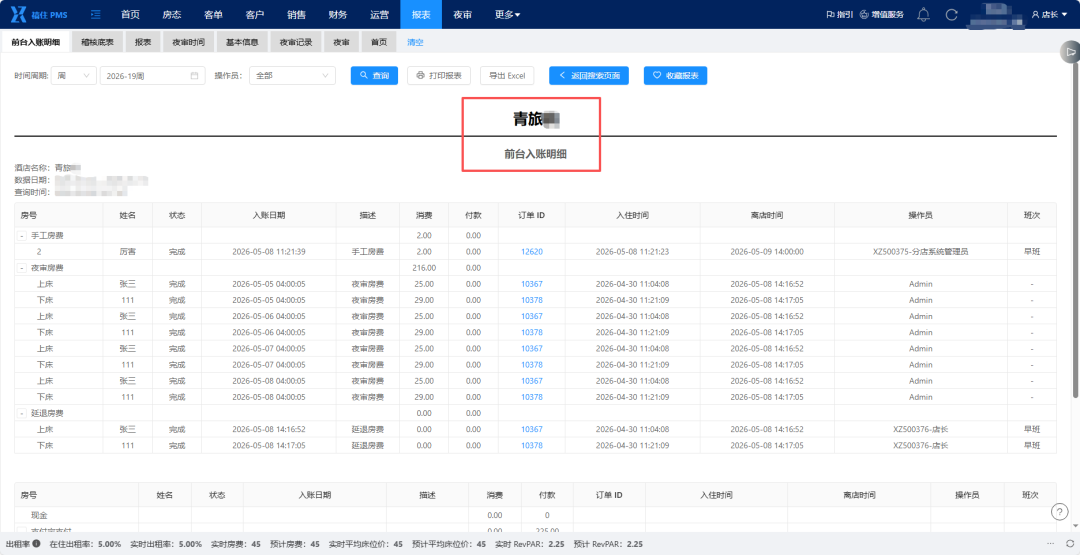The height and width of the screenshot is (555, 1080).
Task: Collapse the sidebar menu icon beside logo
Action: point(96,14)
